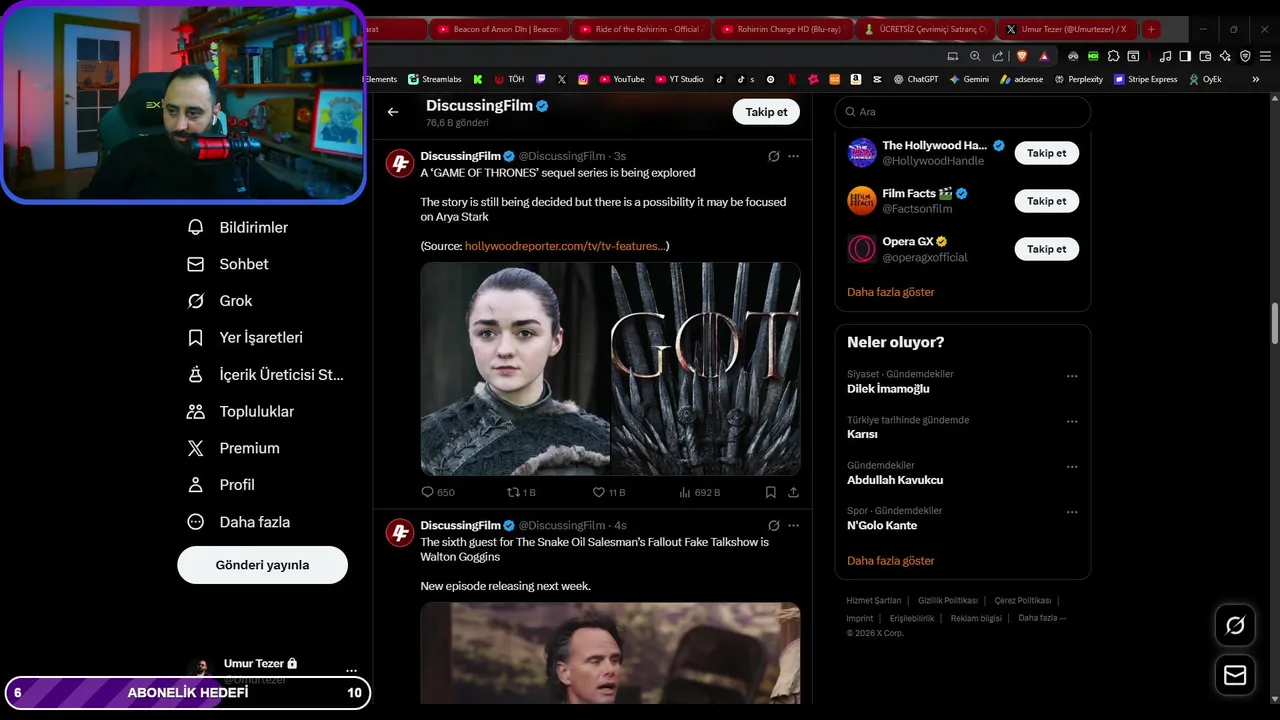Open İçerik Üreticisi Stüdyosu entry

[265, 375]
